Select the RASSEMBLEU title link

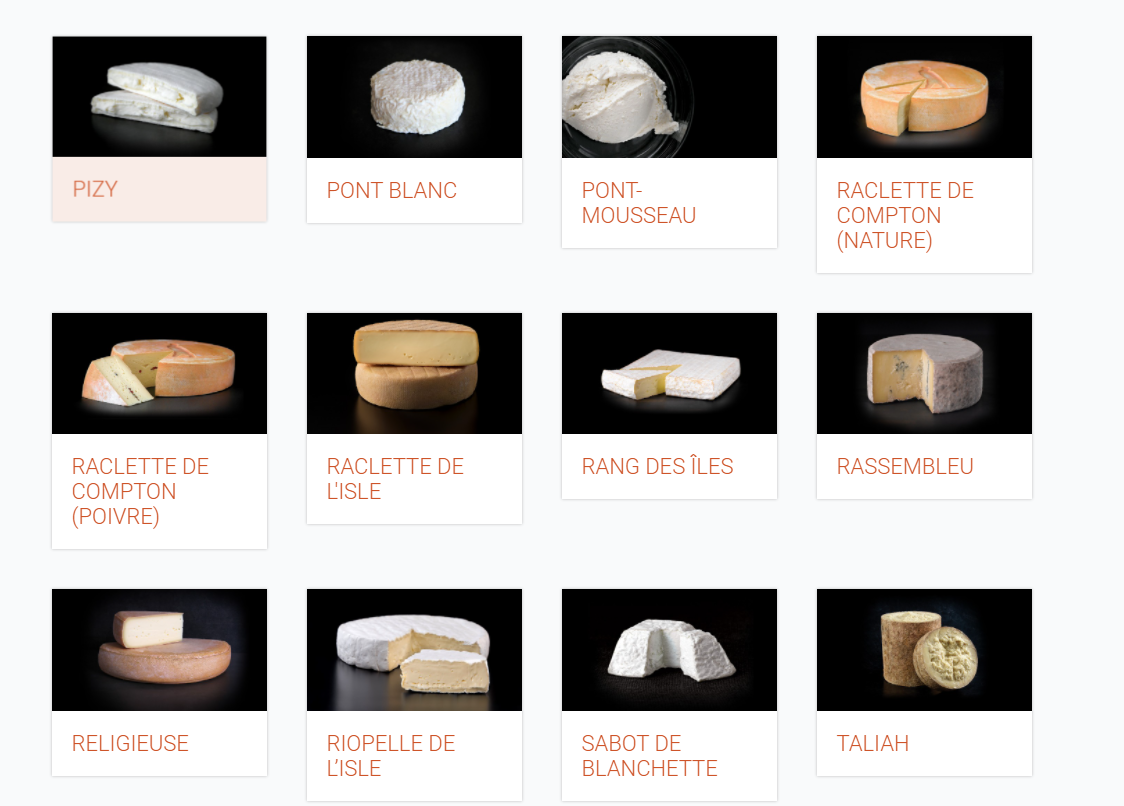click(x=905, y=466)
